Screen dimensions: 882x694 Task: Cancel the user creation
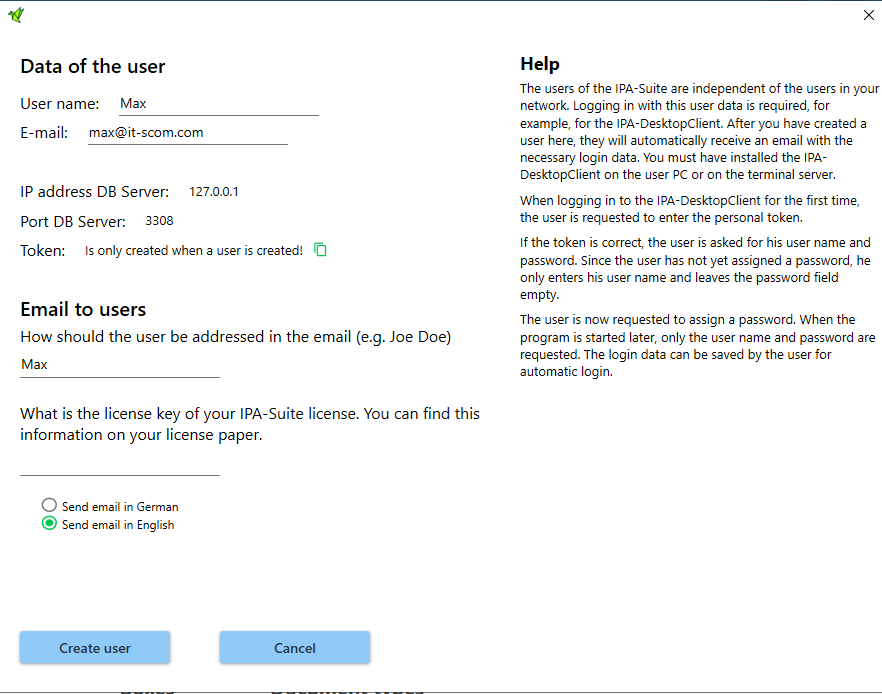[295, 648]
